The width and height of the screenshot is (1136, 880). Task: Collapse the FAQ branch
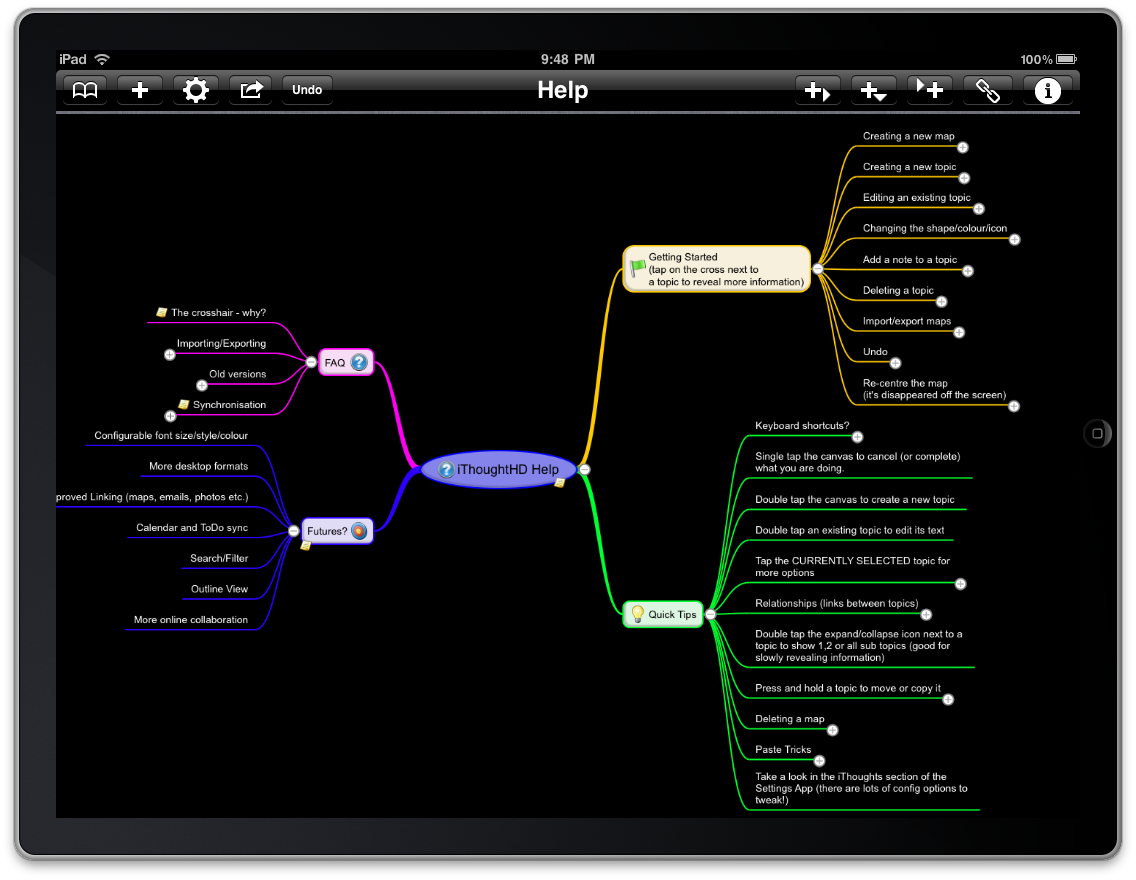tap(311, 362)
